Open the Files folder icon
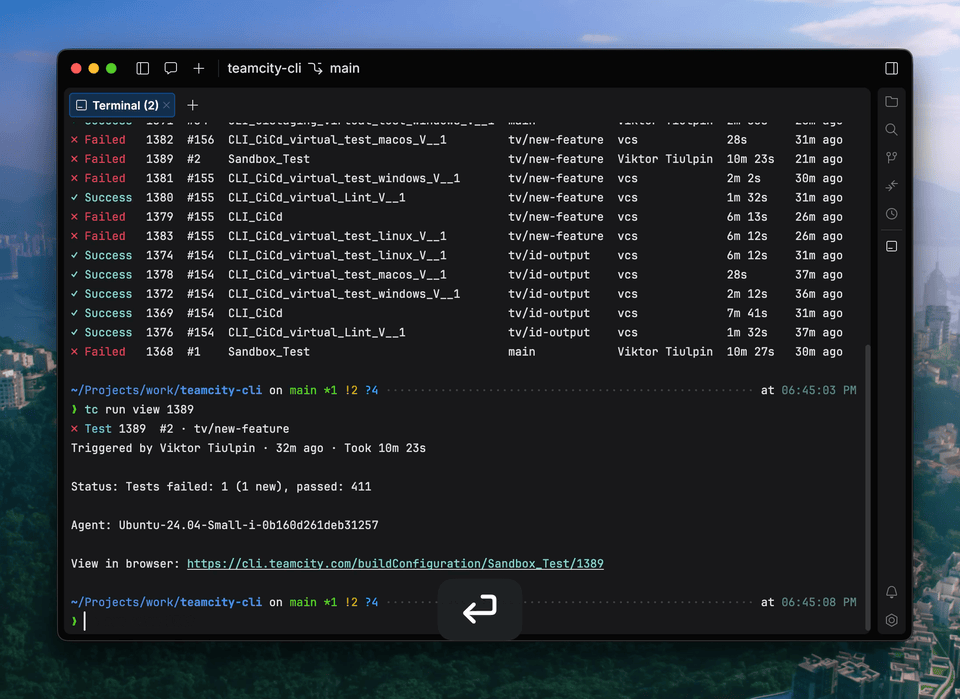The image size is (960, 699). 891,102
